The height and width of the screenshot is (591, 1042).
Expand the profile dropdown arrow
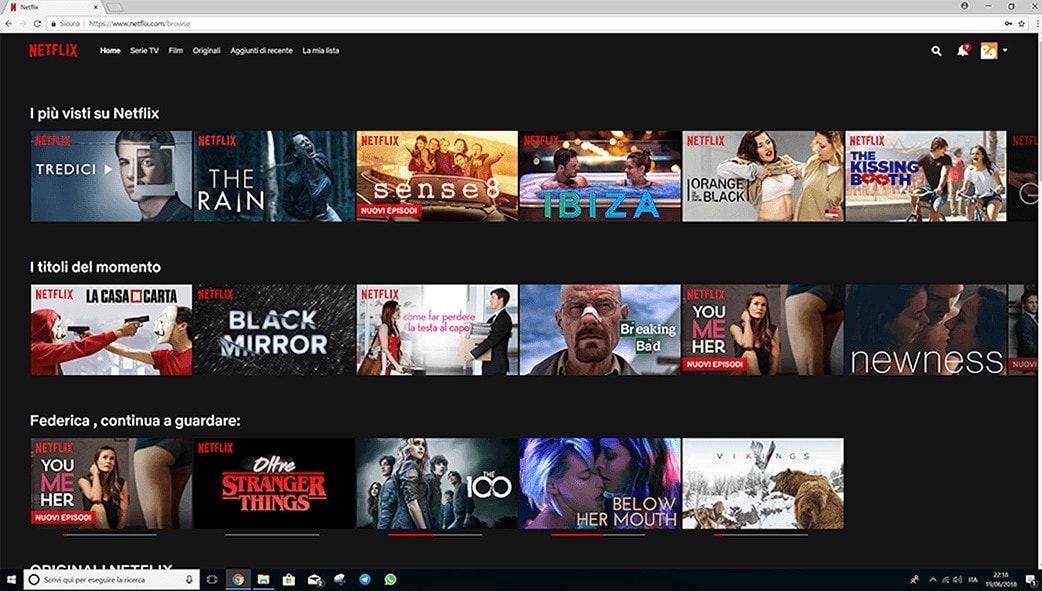(x=1005, y=51)
